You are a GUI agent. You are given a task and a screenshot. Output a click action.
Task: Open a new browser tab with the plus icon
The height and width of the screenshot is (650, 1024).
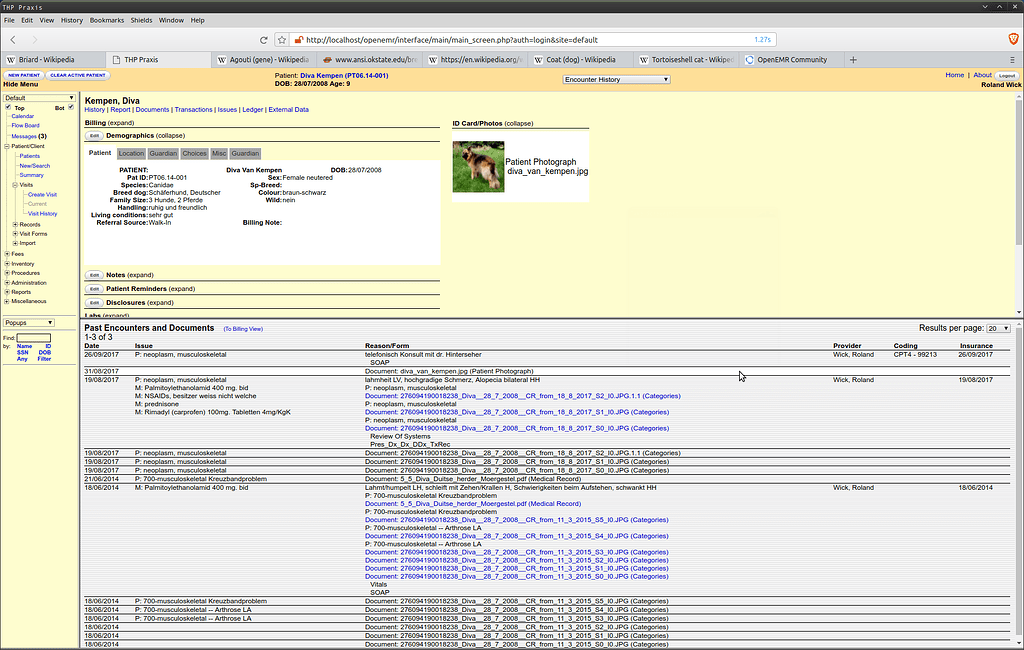coord(852,59)
